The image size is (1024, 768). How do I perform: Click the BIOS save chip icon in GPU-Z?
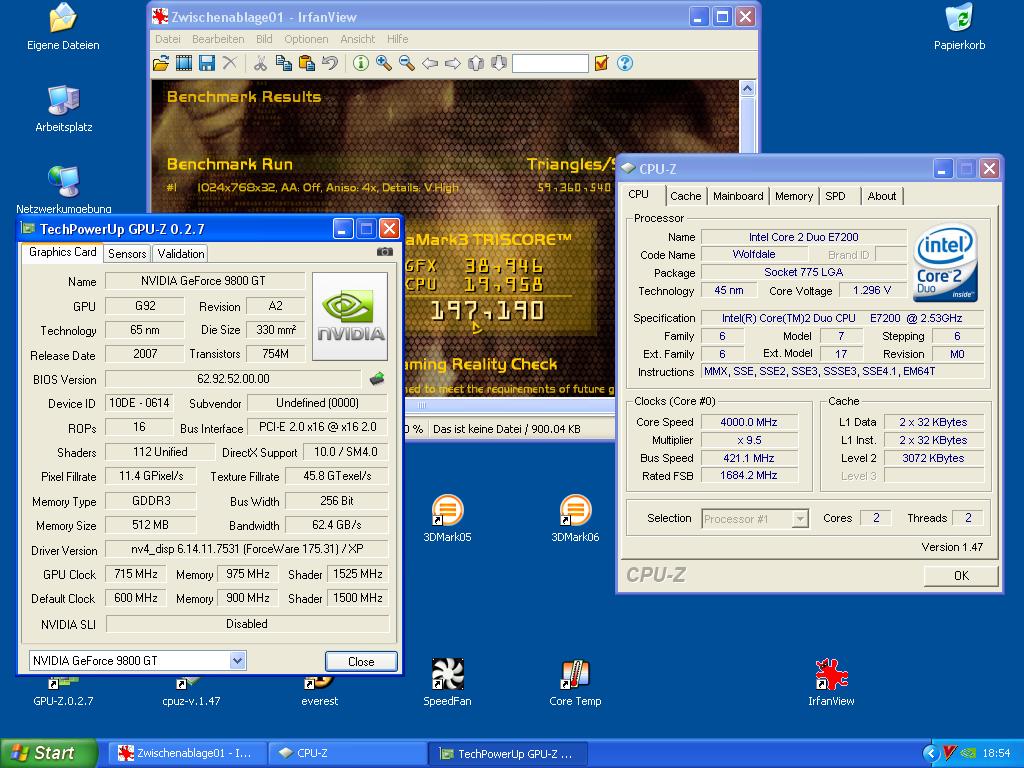tap(377, 379)
